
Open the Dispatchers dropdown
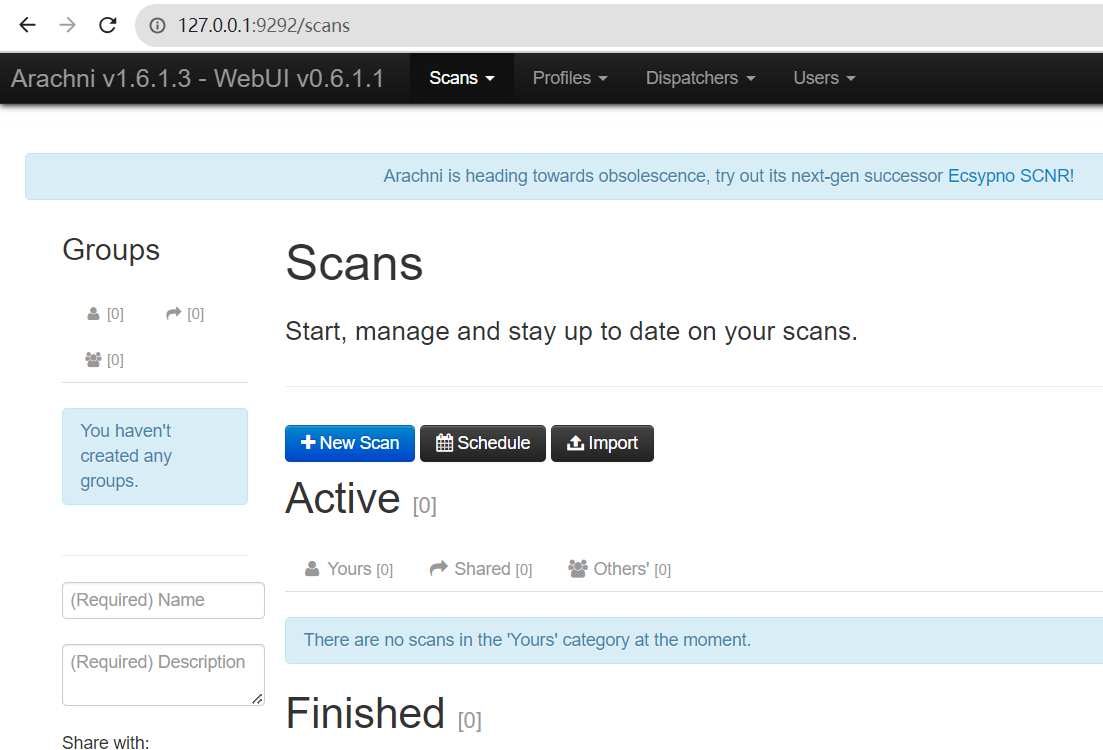[x=701, y=78]
